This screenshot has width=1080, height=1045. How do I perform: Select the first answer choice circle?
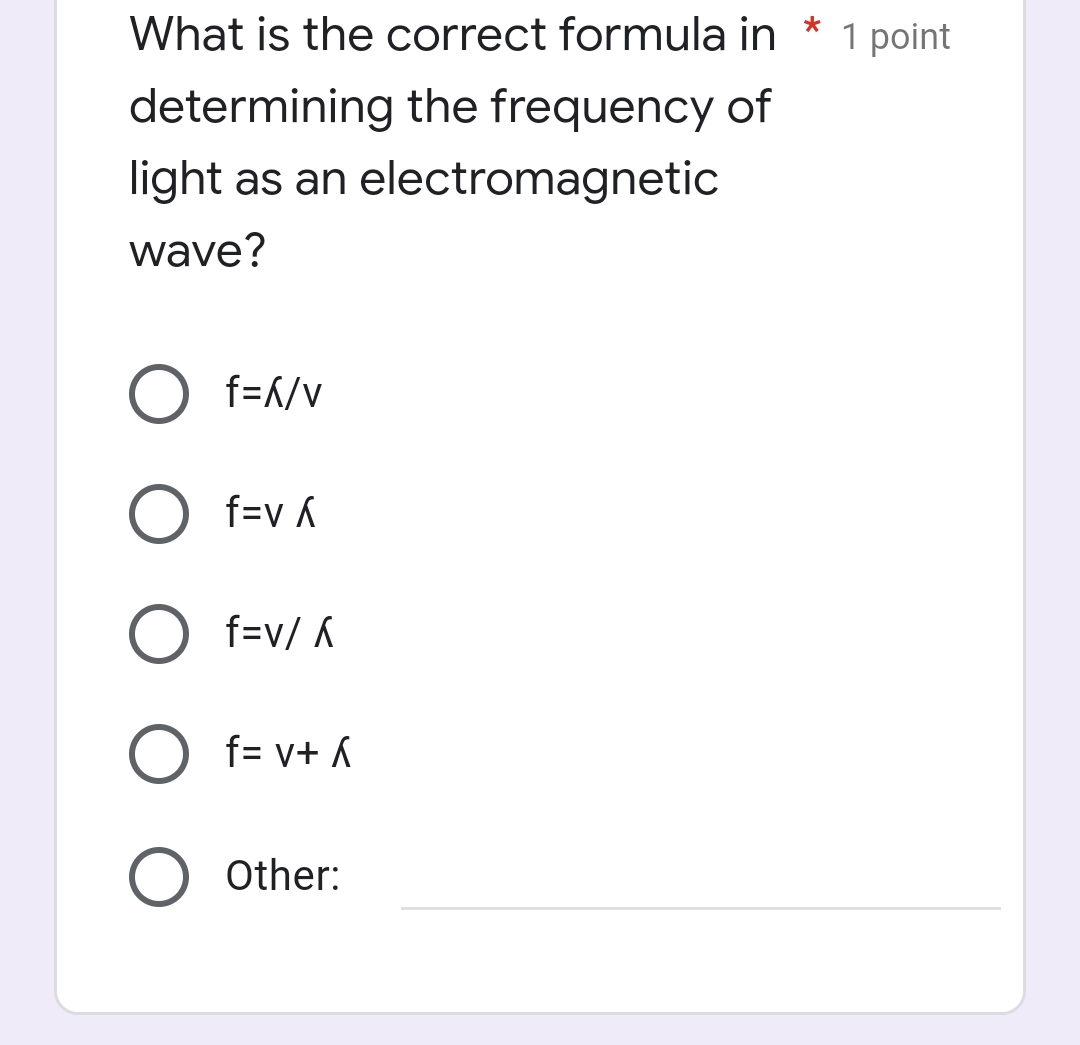pyautogui.click(x=158, y=393)
